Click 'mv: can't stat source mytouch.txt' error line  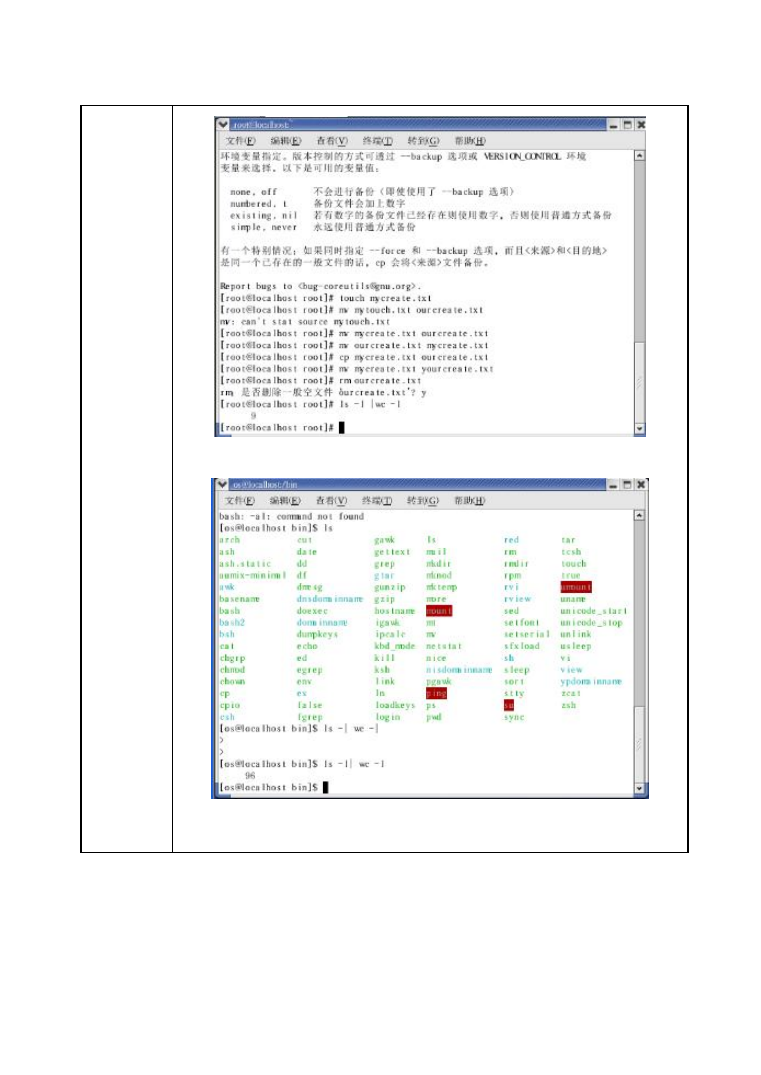click(305, 322)
